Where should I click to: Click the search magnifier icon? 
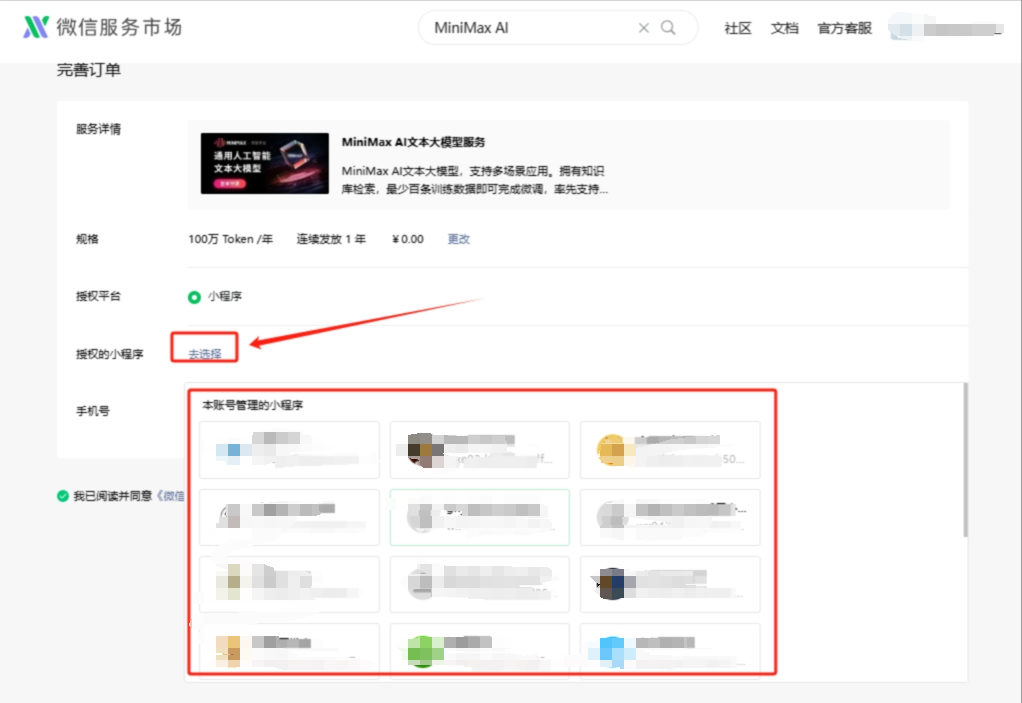[x=668, y=27]
